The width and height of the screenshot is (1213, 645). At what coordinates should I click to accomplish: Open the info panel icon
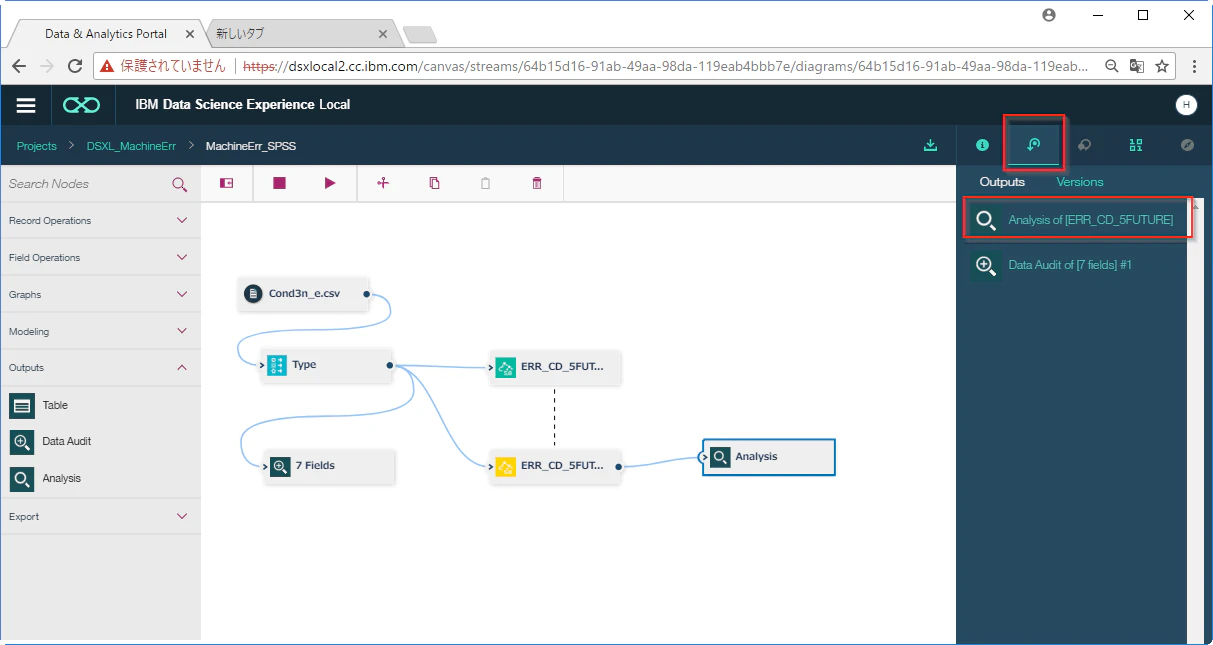coord(982,145)
